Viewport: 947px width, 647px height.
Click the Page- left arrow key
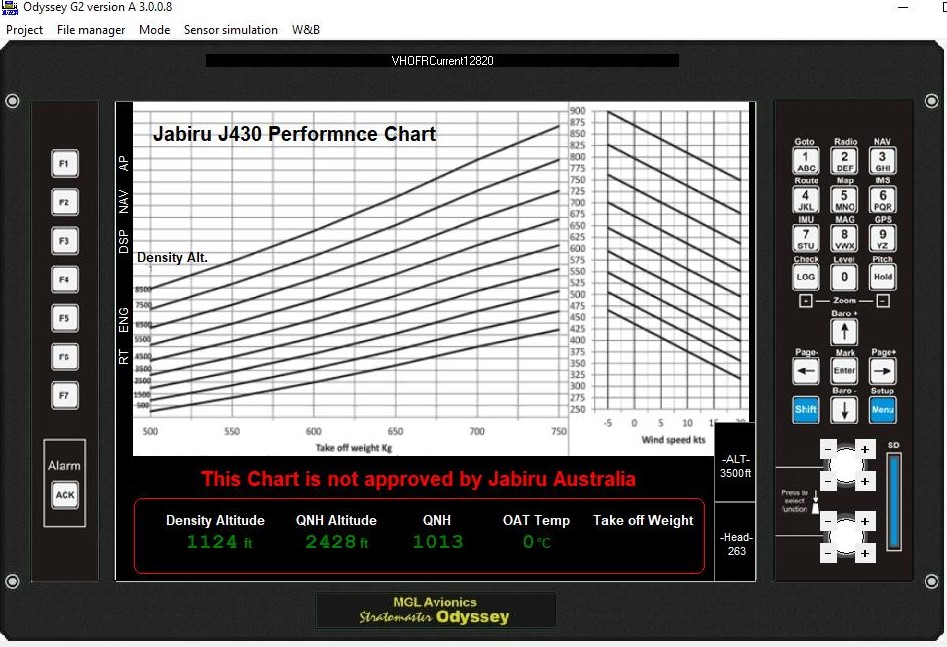coord(806,371)
